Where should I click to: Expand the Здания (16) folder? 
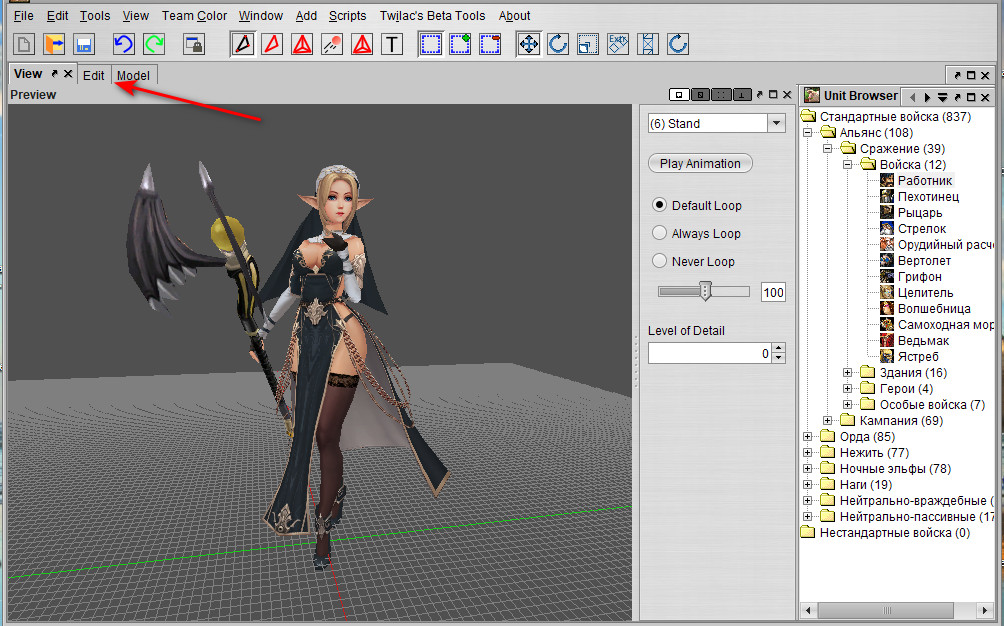848,373
